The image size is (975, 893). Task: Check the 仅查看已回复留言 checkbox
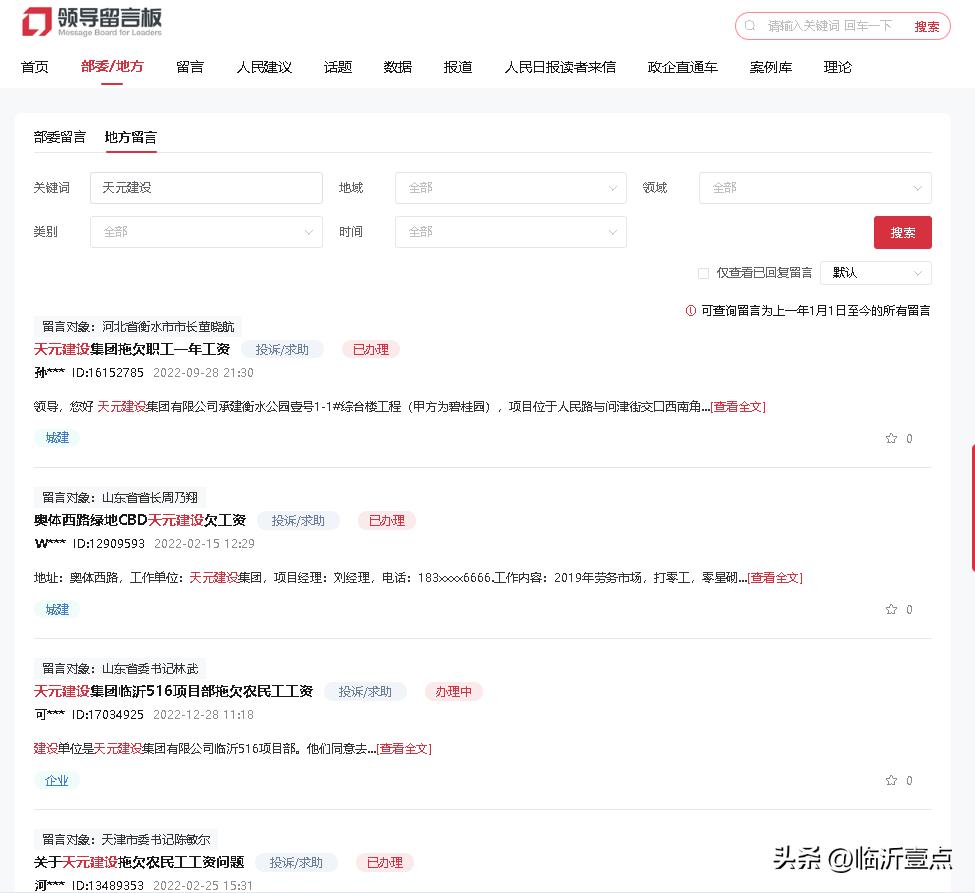pyautogui.click(x=703, y=273)
